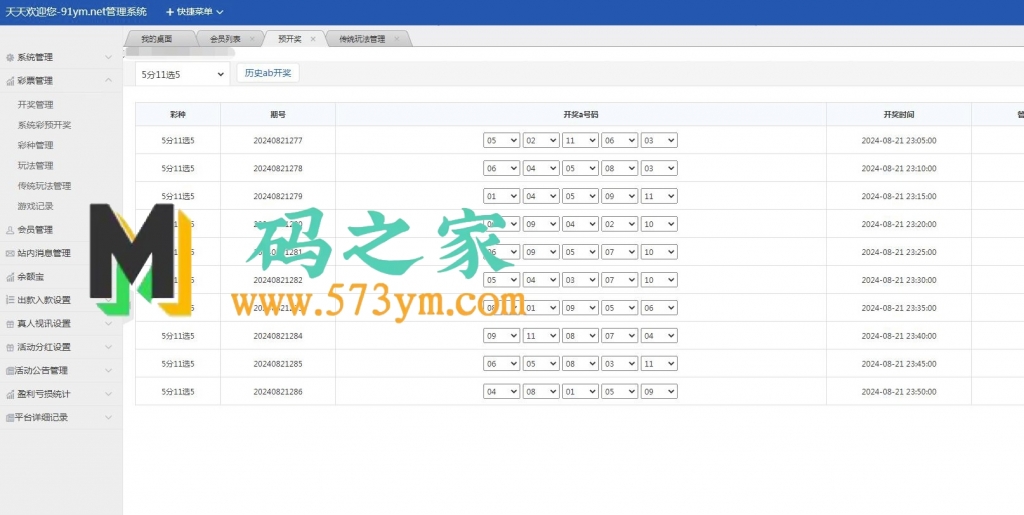This screenshot has height=515, width=1024.
Task: Click the 开奖a号码 column header
Action: pyautogui.click(x=581, y=114)
